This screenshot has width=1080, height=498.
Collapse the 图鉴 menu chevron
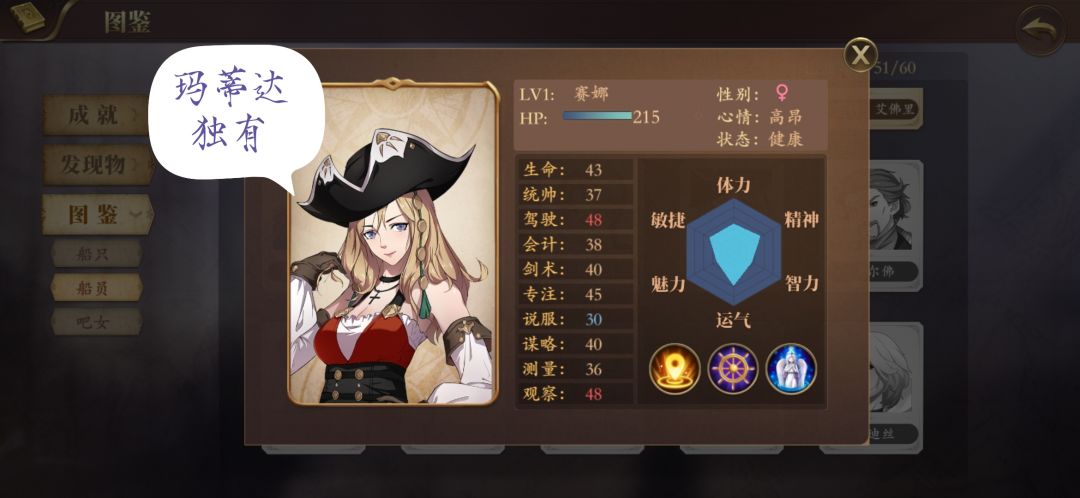coord(136,215)
